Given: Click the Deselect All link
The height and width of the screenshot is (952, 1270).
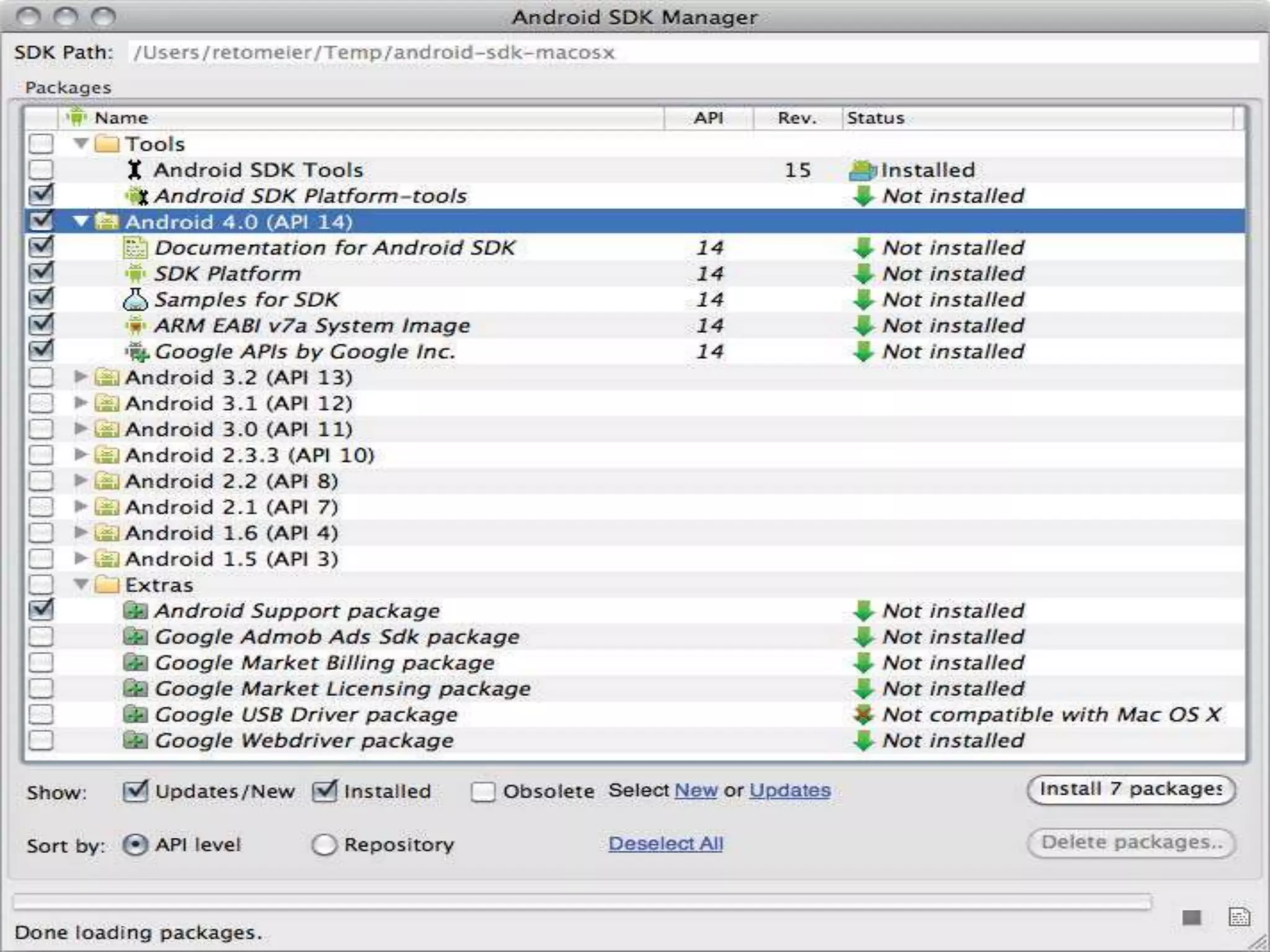Looking at the screenshot, I should 665,844.
